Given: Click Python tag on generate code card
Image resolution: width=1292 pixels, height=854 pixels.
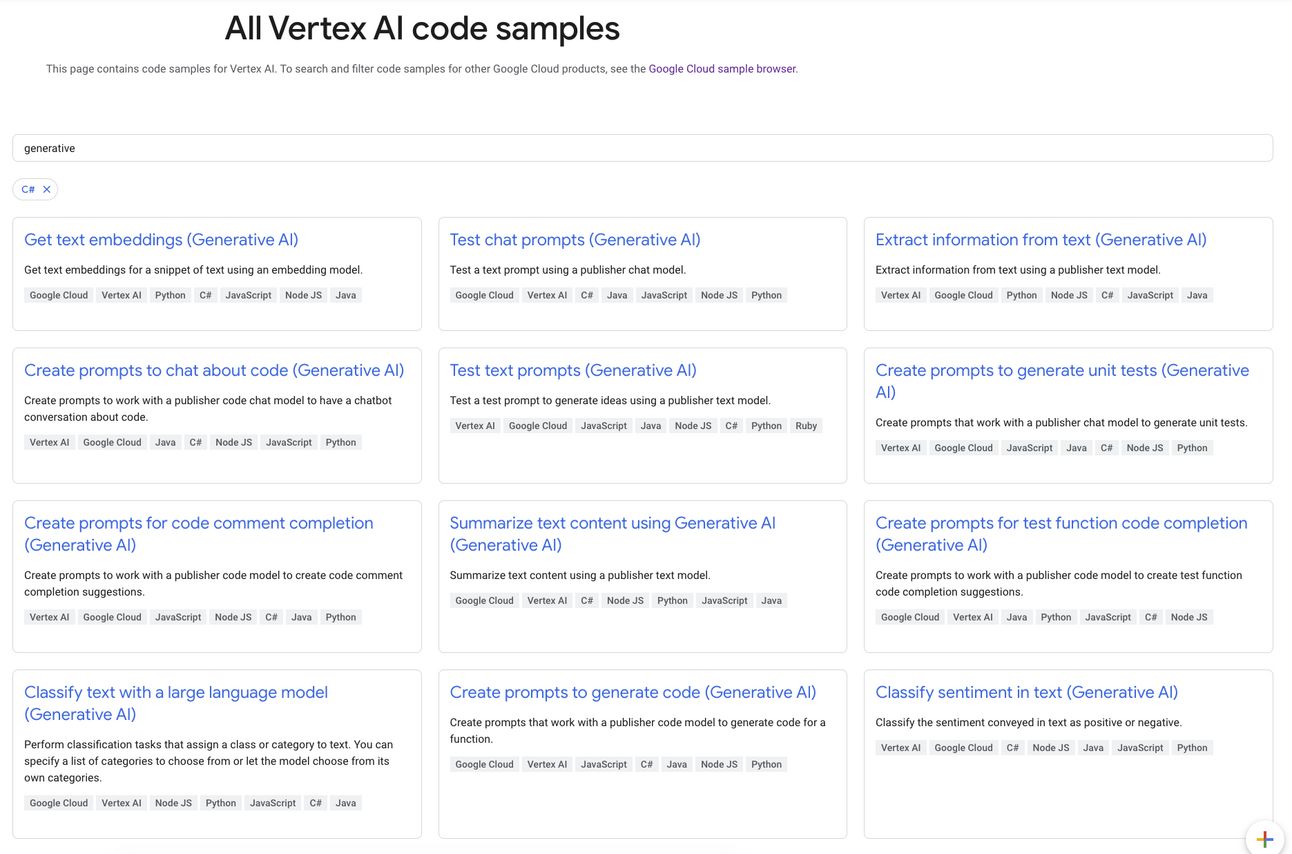Looking at the screenshot, I should [x=766, y=764].
